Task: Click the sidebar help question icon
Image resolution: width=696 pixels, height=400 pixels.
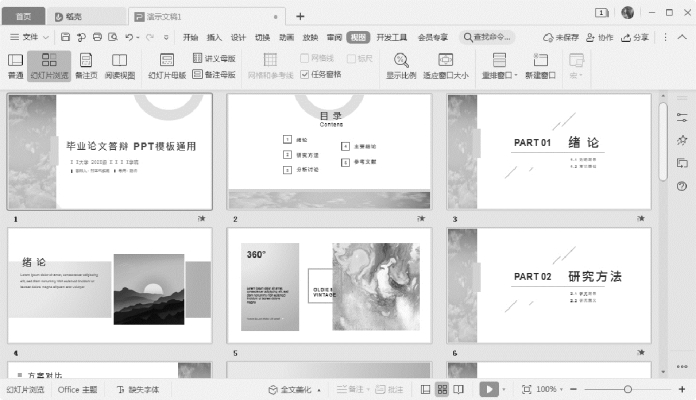Action: coord(682,186)
